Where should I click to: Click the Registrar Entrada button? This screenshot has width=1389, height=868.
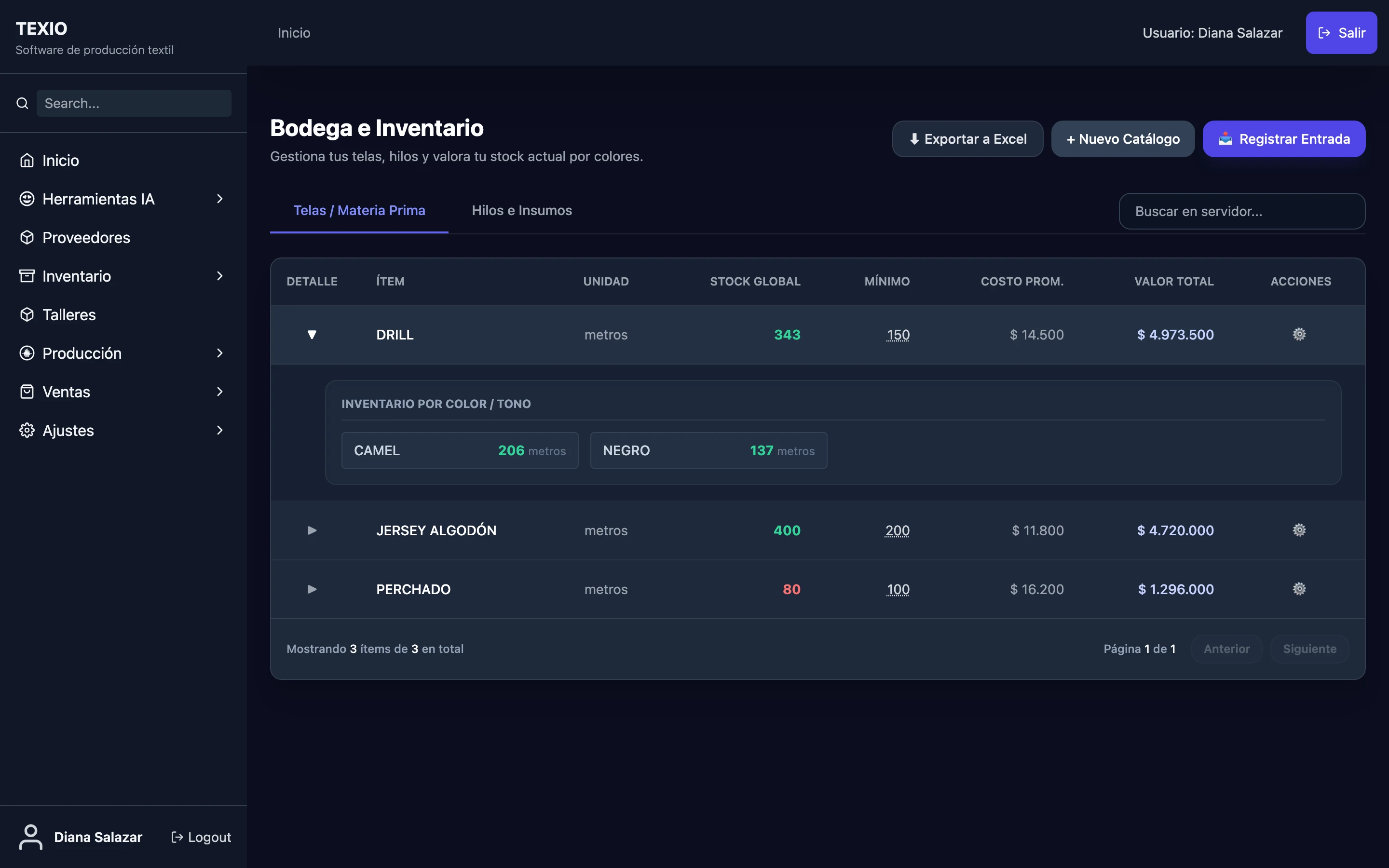[1284, 139]
